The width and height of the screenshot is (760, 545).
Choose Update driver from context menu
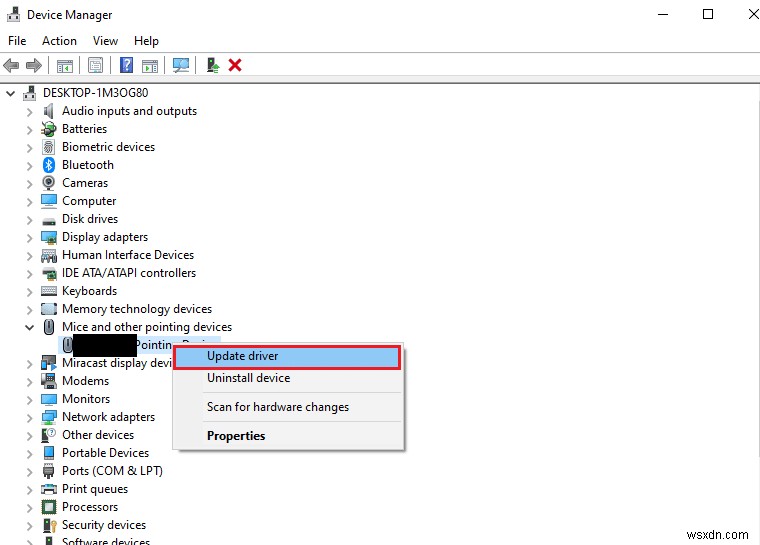287,356
